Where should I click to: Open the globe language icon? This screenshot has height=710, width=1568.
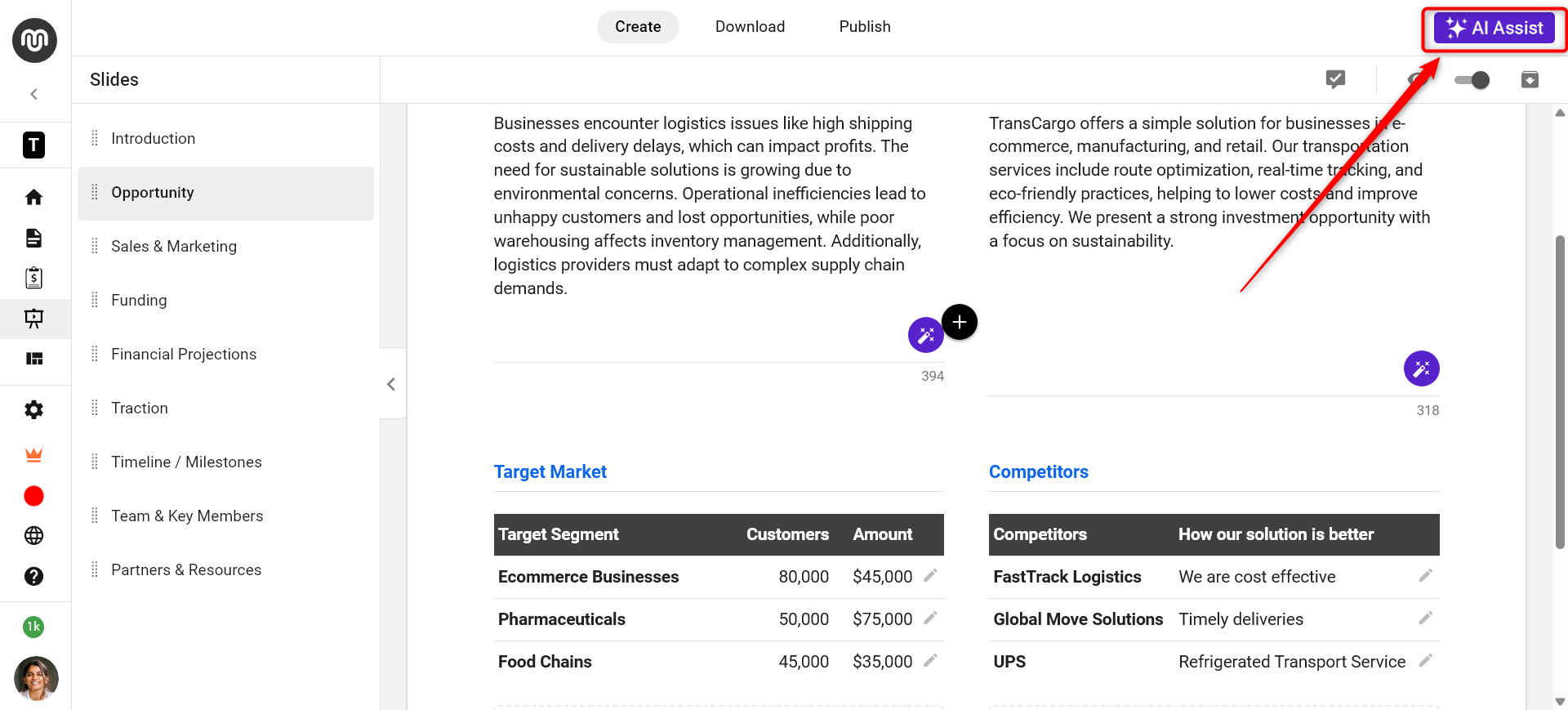33,535
